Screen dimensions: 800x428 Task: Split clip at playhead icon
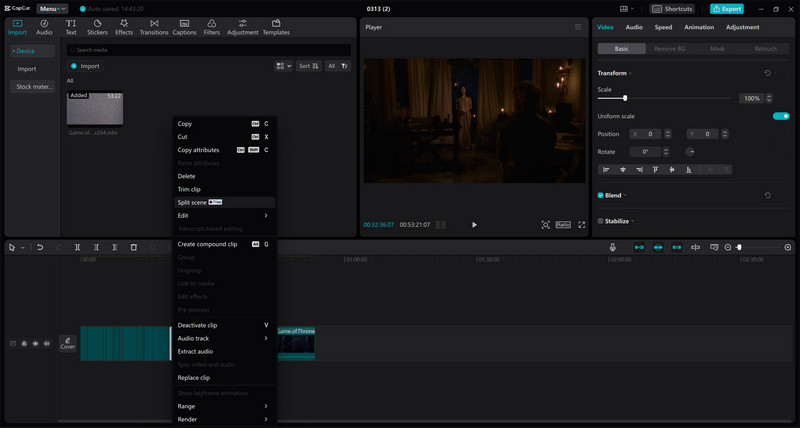[78, 247]
